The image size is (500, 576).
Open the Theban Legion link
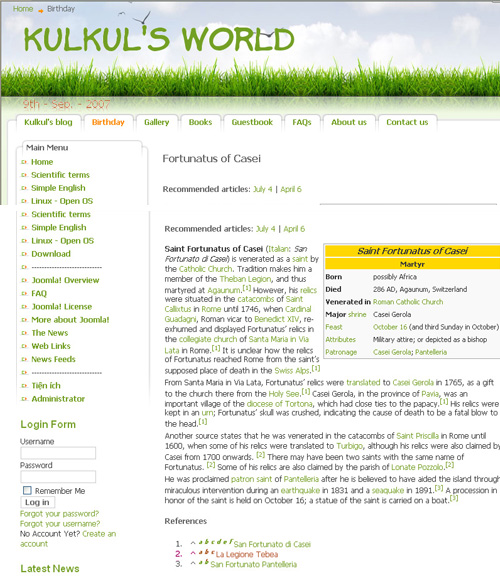click(245, 279)
